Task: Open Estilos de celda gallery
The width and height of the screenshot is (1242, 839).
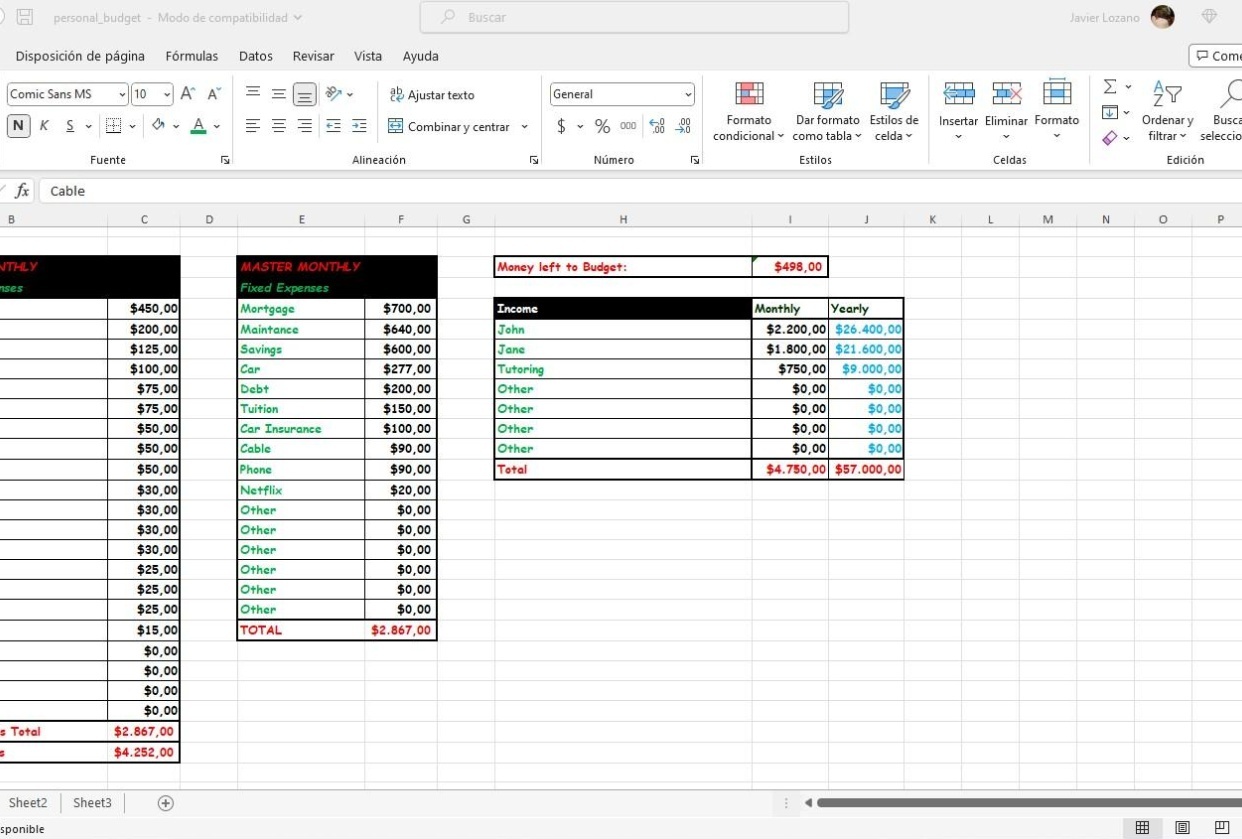Action: [894, 111]
